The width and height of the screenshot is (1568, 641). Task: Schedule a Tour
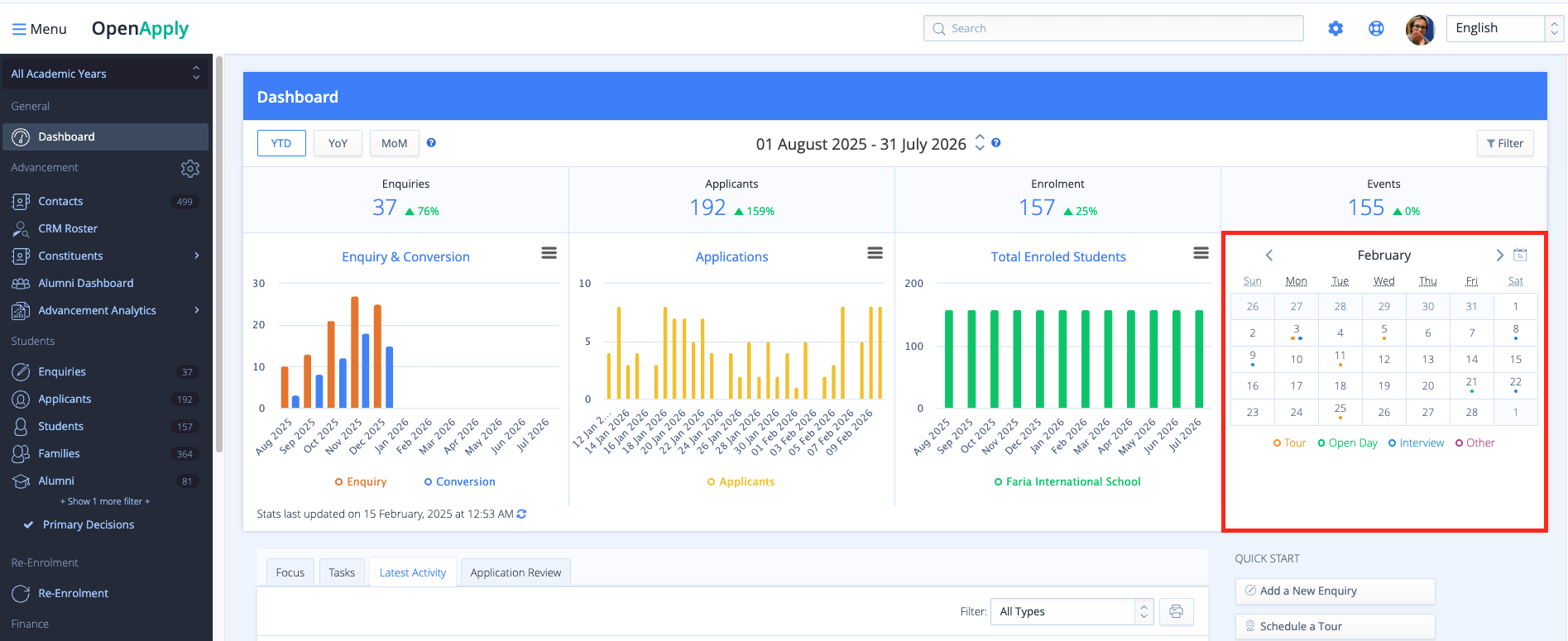coord(1335,626)
